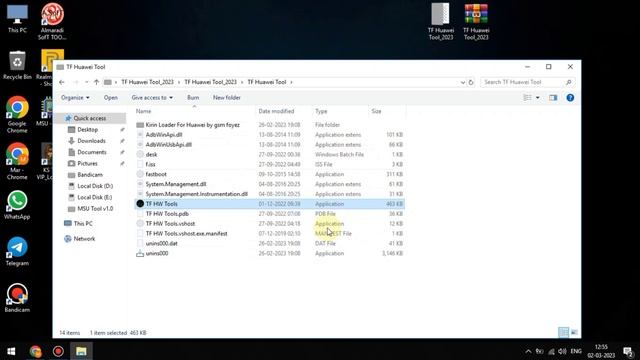Click Open in the command bar
Screen dimensions: 640x360
coord(111,98)
